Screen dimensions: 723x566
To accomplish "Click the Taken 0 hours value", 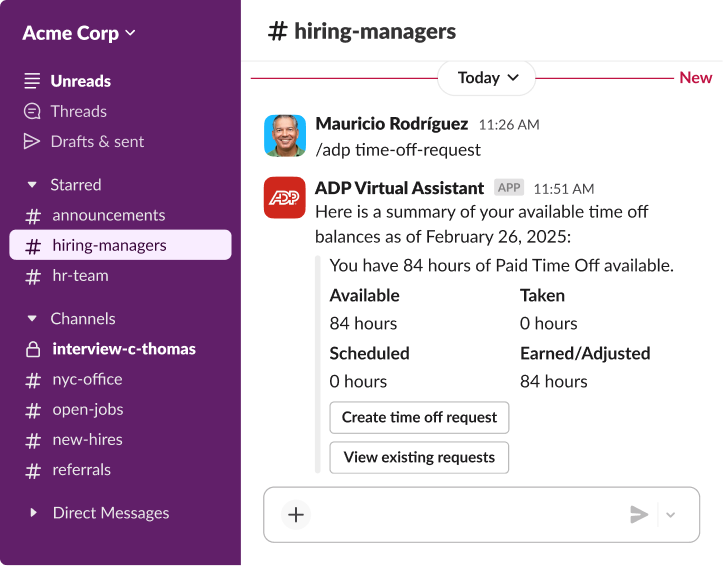I will click(x=548, y=323).
